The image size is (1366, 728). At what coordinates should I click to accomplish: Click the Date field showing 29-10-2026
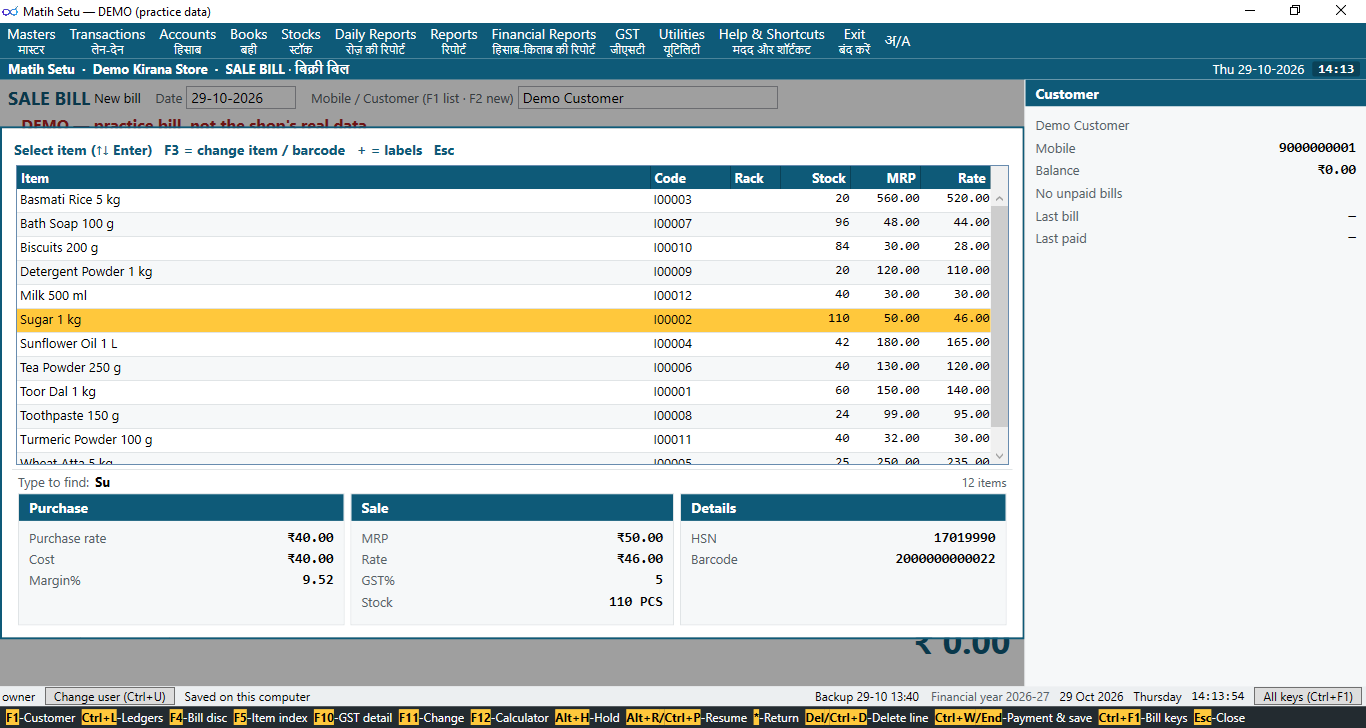[241, 98]
